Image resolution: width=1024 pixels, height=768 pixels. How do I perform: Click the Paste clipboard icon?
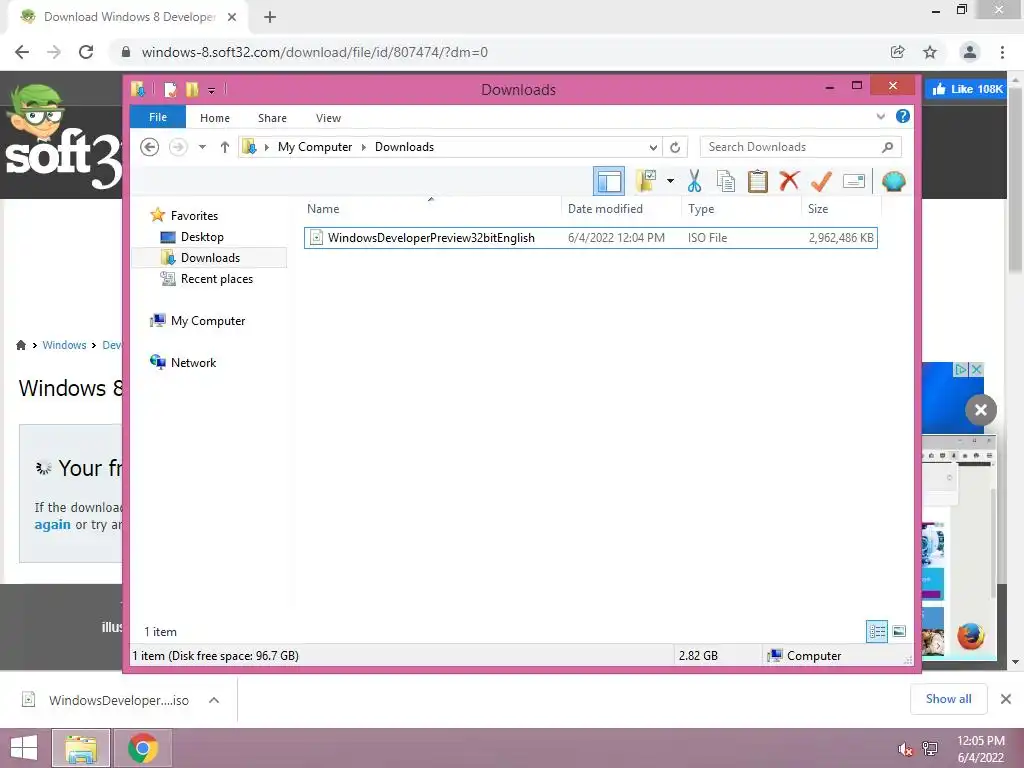click(758, 181)
